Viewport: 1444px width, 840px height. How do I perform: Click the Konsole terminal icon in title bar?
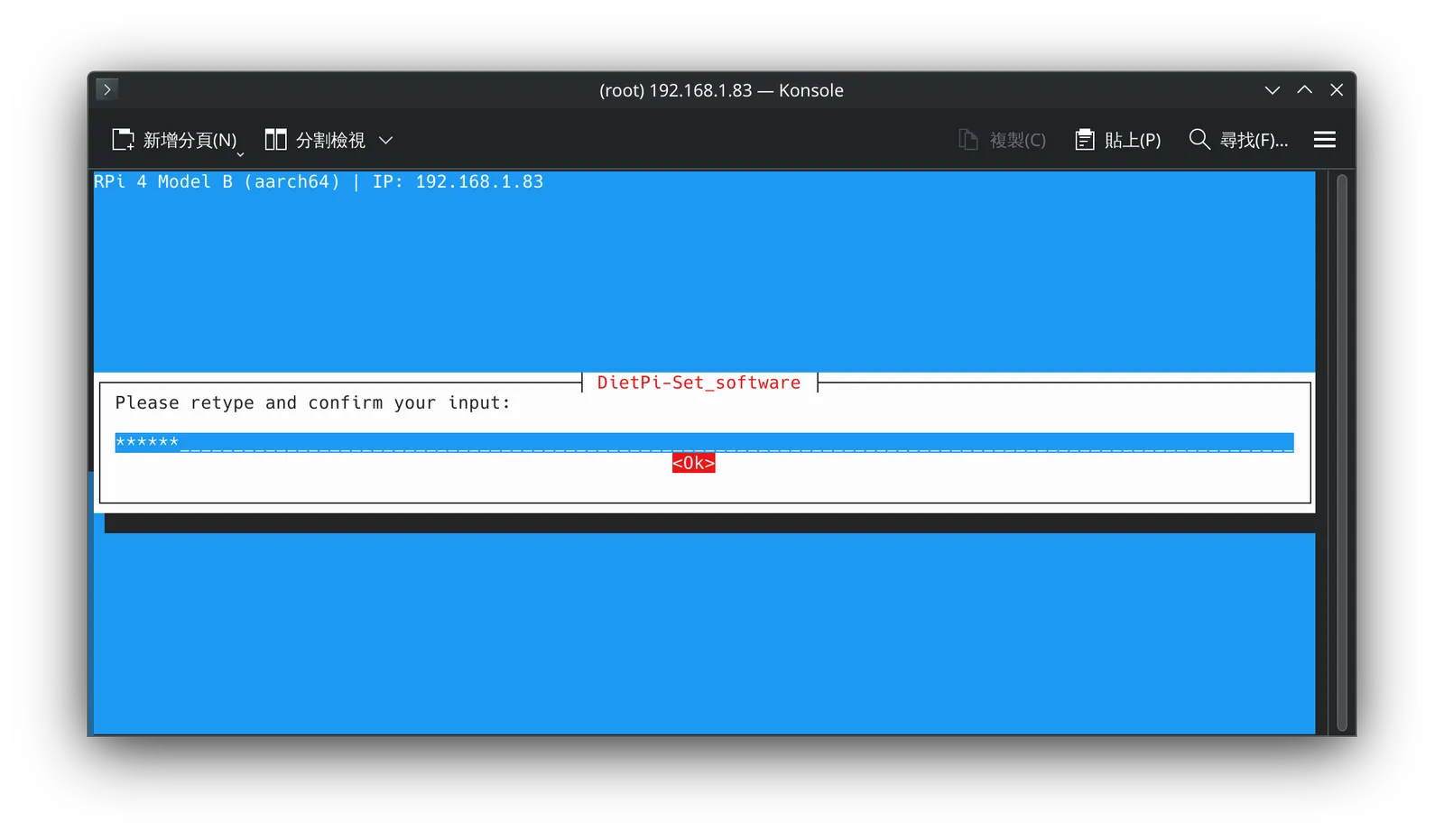pos(106,89)
